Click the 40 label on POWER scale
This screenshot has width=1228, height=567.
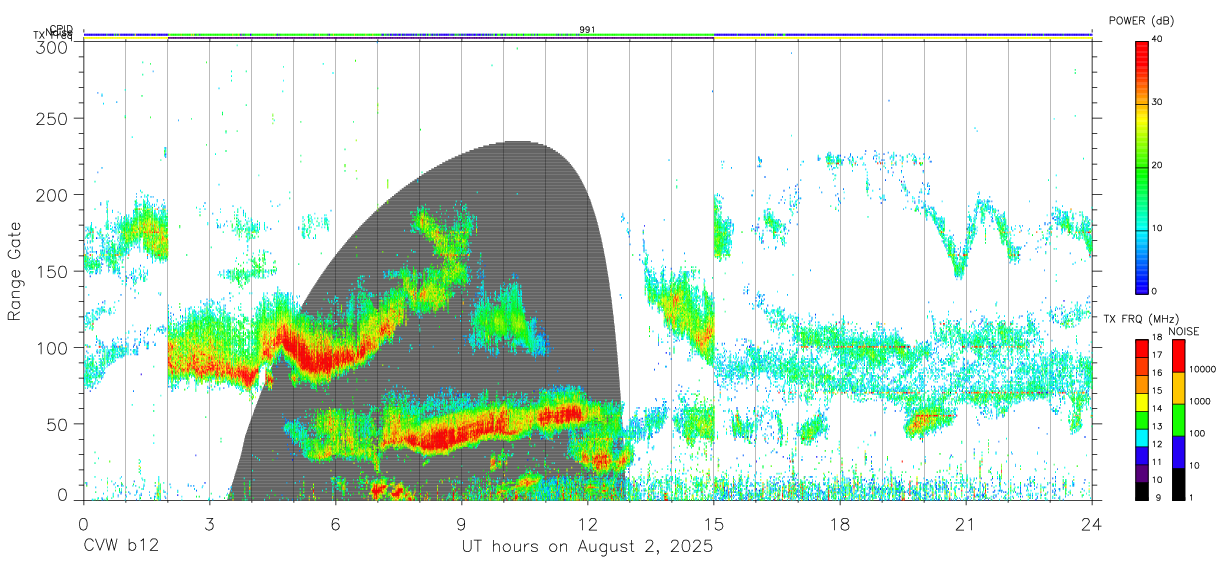coord(1158,40)
